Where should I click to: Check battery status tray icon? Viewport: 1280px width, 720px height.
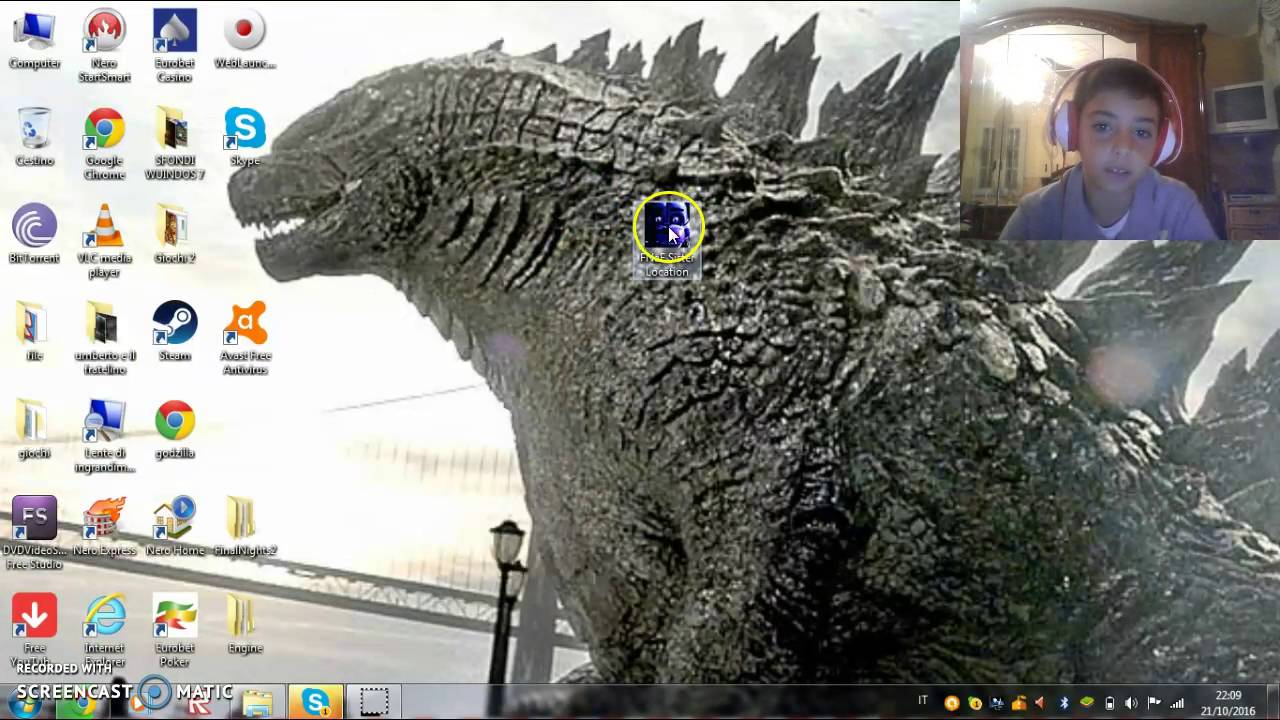[x=1109, y=703]
